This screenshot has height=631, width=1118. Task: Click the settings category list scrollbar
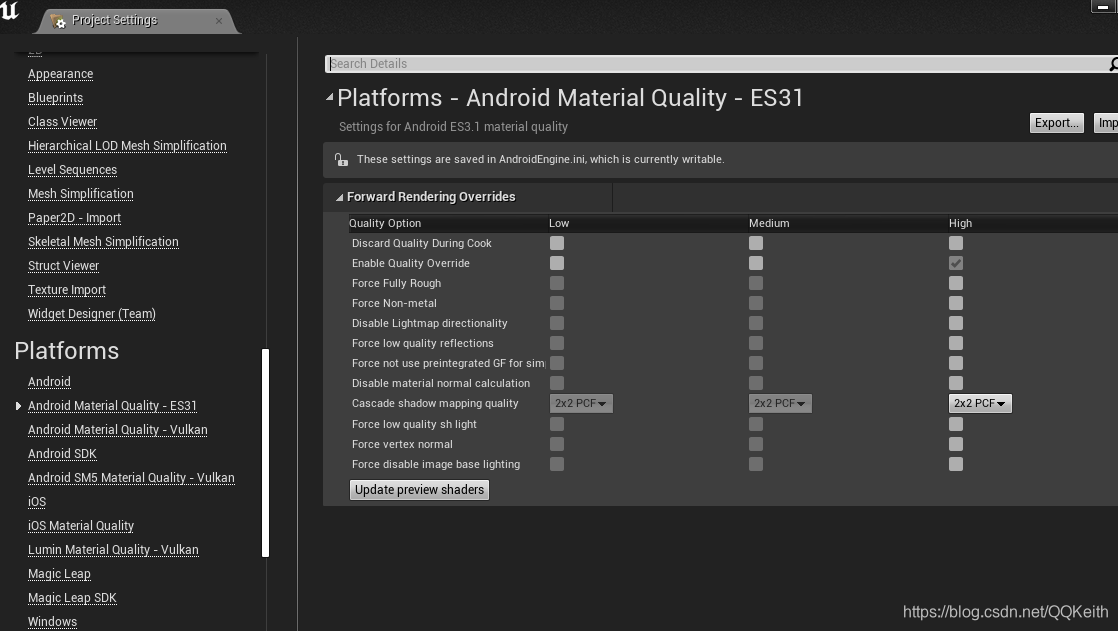pyautogui.click(x=265, y=453)
